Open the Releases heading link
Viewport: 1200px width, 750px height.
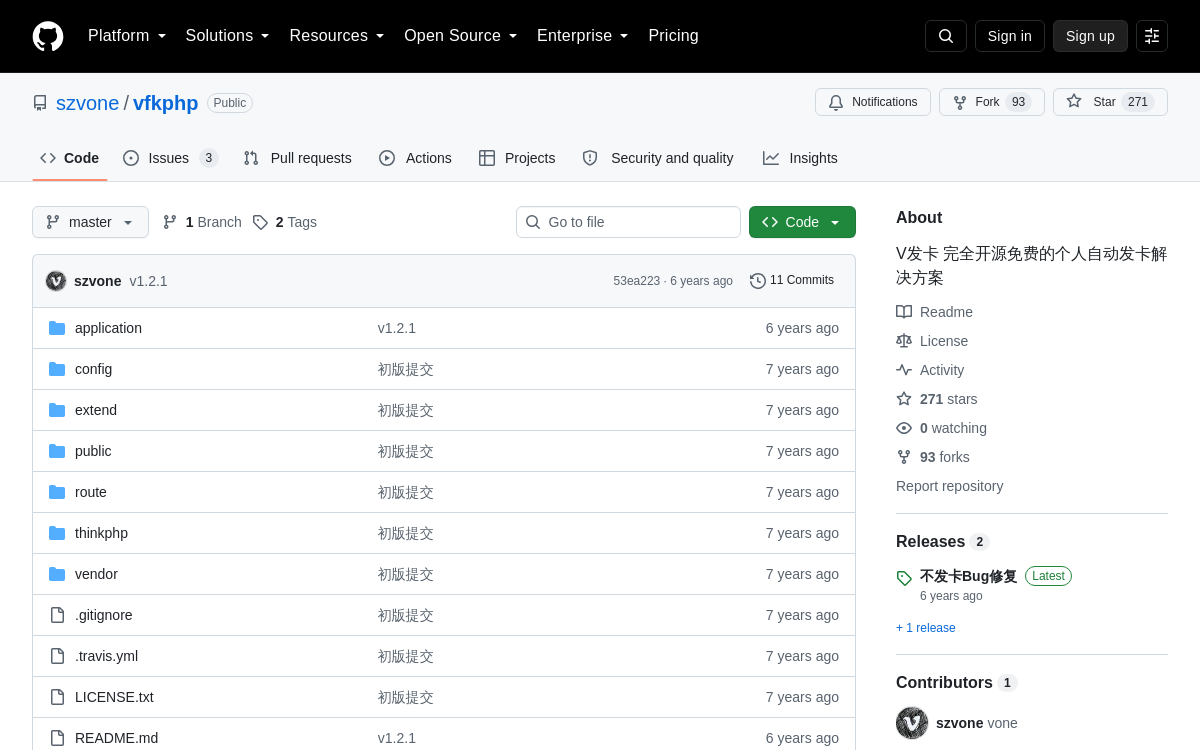pyautogui.click(x=943, y=541)
